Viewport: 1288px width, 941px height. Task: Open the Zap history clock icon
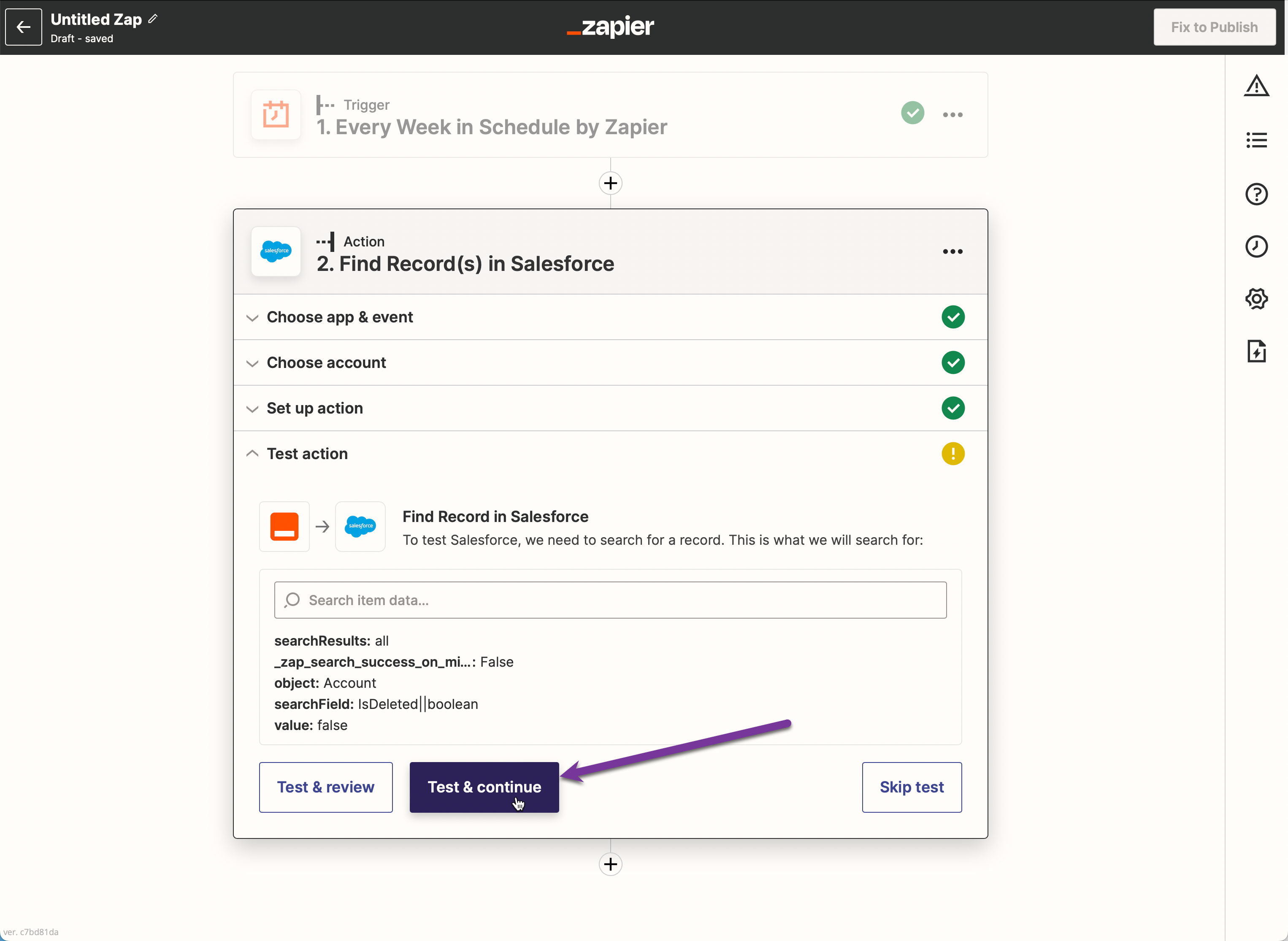(1256, 246)
